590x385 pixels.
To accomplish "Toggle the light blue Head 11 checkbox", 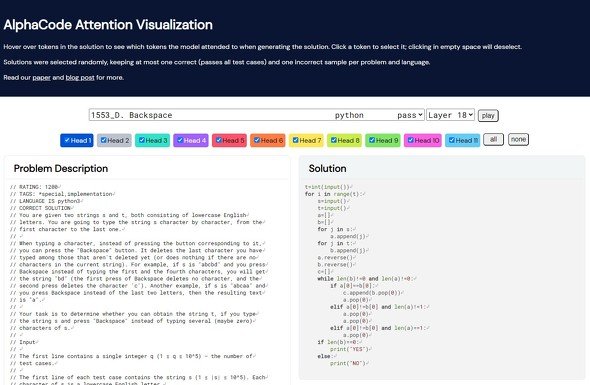I will tap(452, 140).
